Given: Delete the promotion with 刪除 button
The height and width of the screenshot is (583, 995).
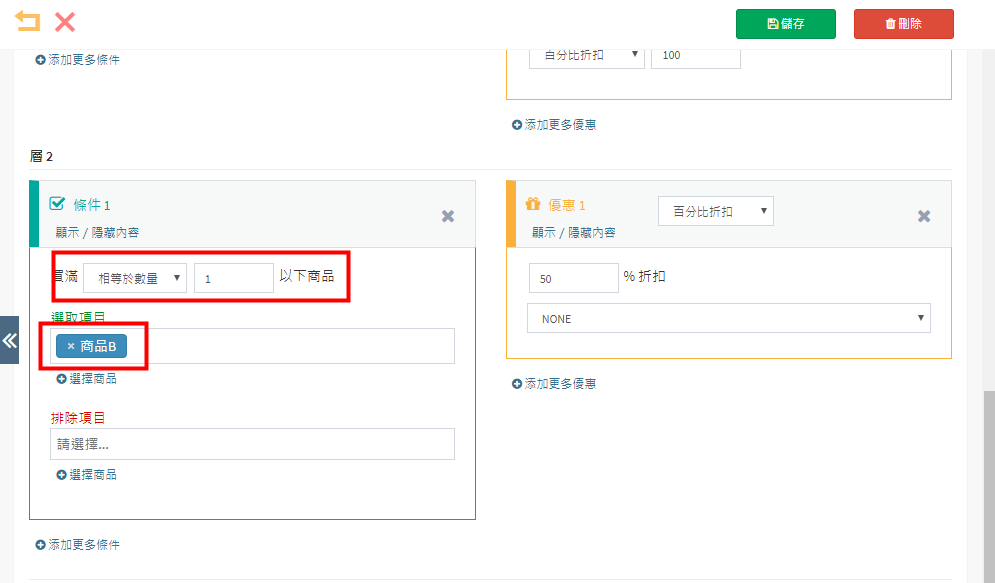Looking at the screenshot, I should tap(904, 24).
